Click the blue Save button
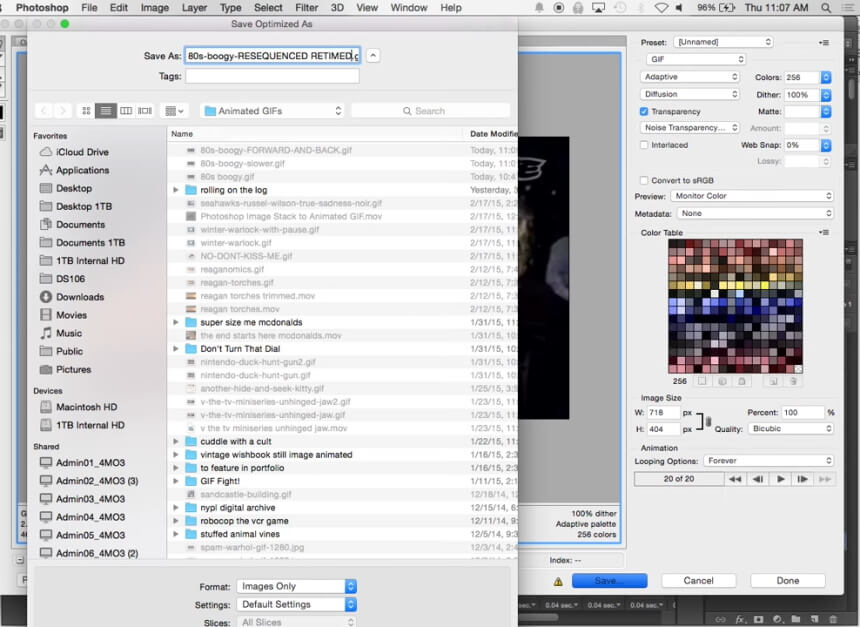The image size is (860, 627). (609, 581)
